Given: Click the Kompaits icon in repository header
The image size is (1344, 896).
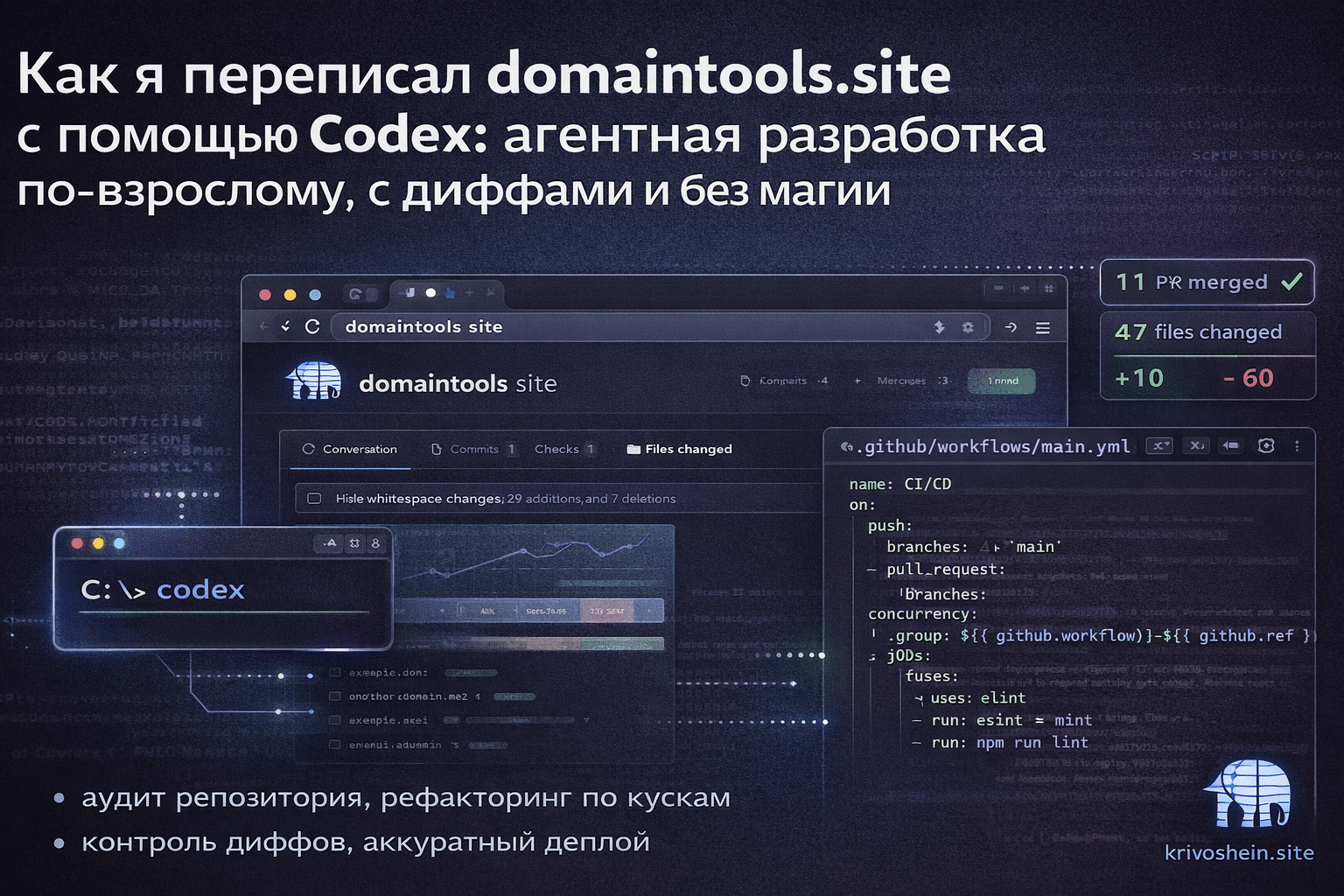Looking at the screenshot, I should [x=745, y=381].
